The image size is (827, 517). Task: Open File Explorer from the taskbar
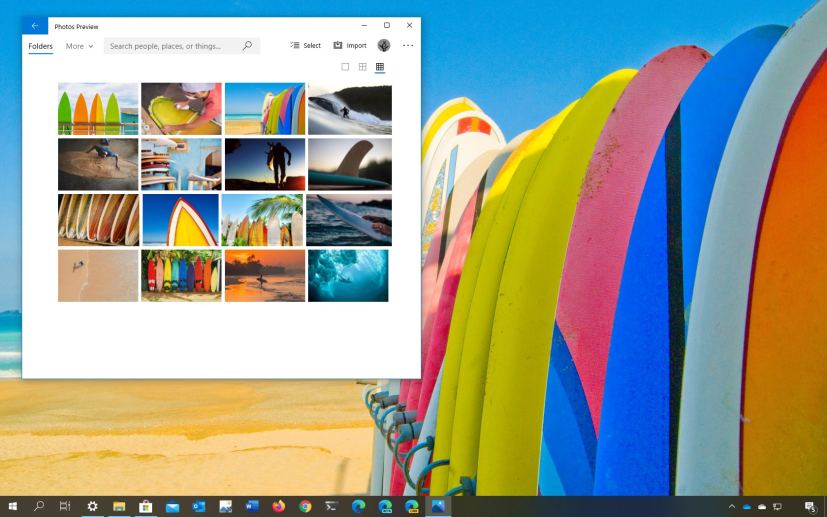click(119, 506)
